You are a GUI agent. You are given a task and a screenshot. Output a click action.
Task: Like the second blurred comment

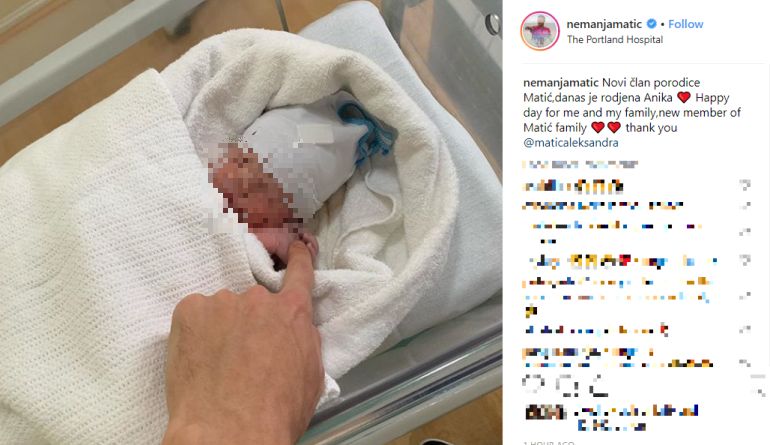tap(745, 206)
